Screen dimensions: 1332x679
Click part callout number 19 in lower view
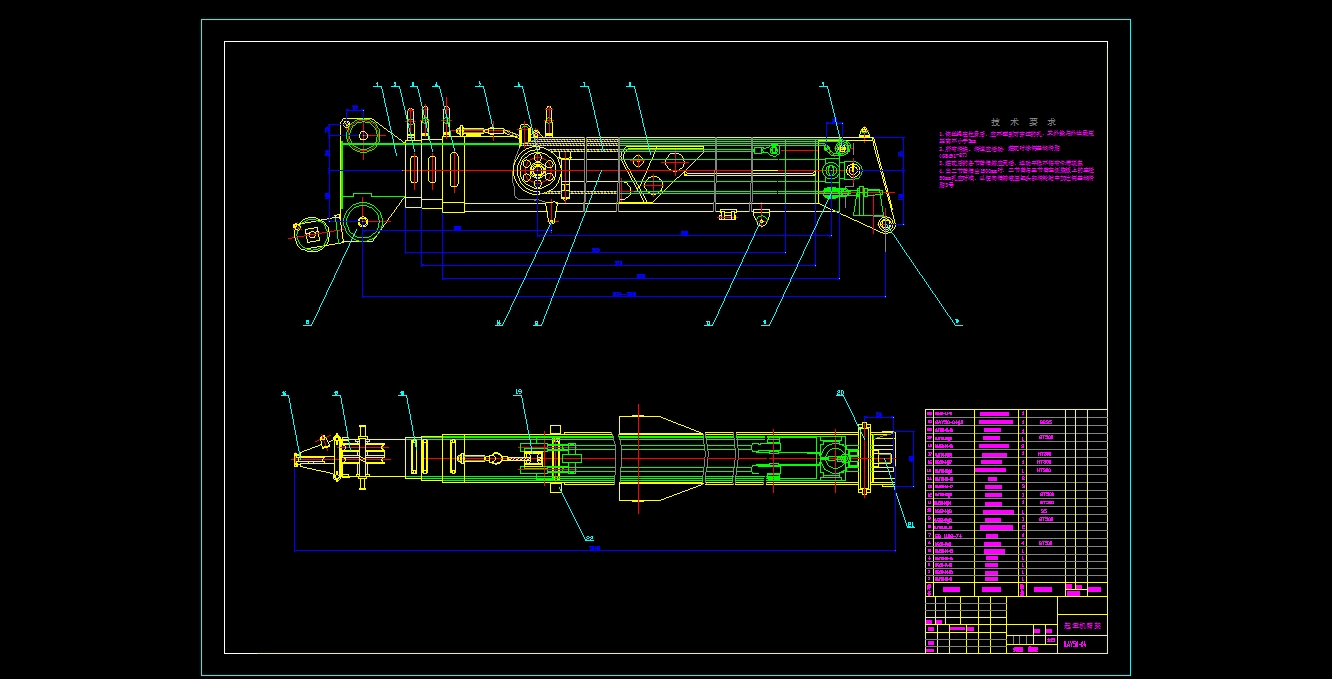click(519, 393)
